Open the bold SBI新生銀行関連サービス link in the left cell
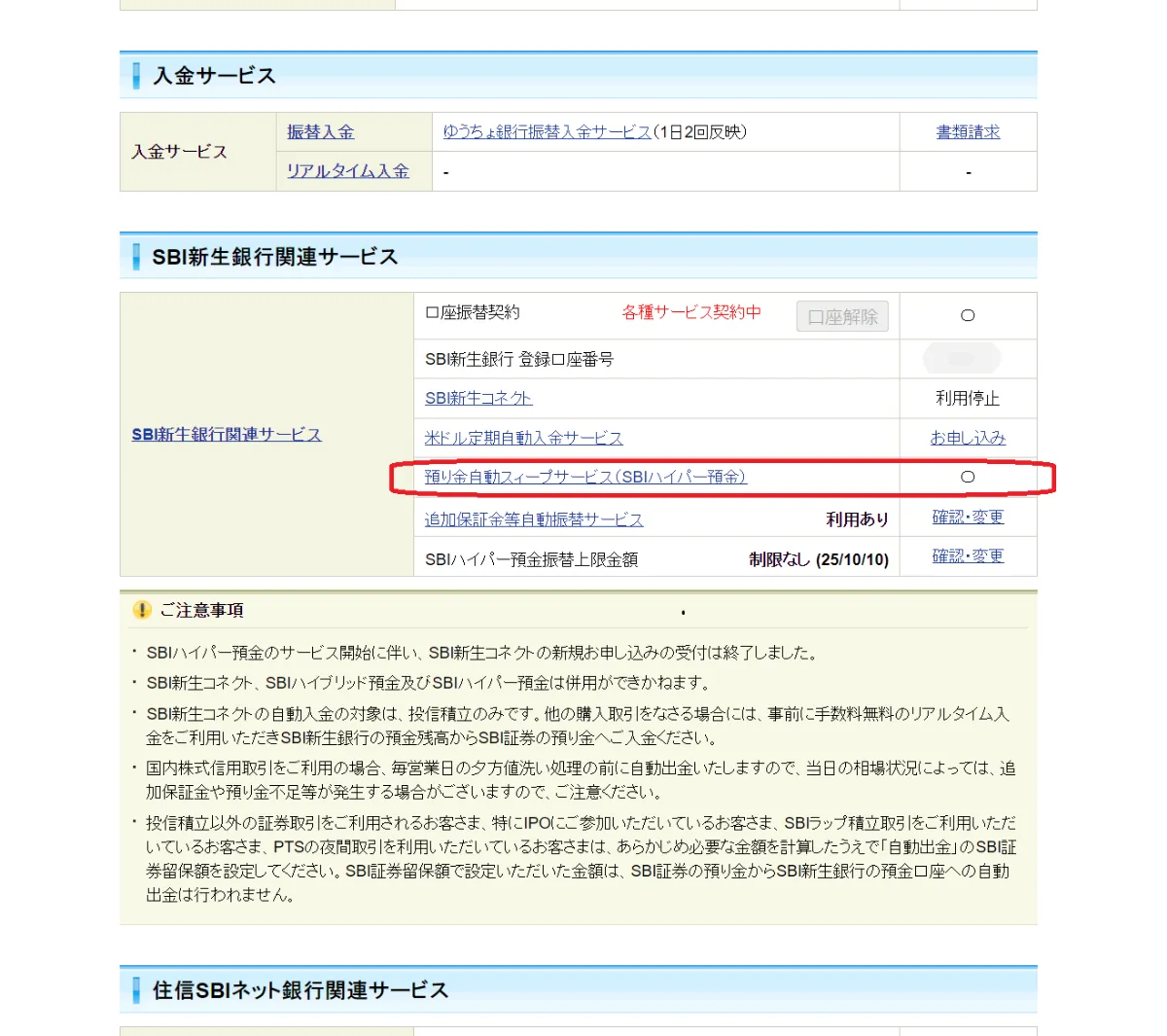Image resolution: width=1167 pixels, height=1036 pixels. click(x=227, y=435)
